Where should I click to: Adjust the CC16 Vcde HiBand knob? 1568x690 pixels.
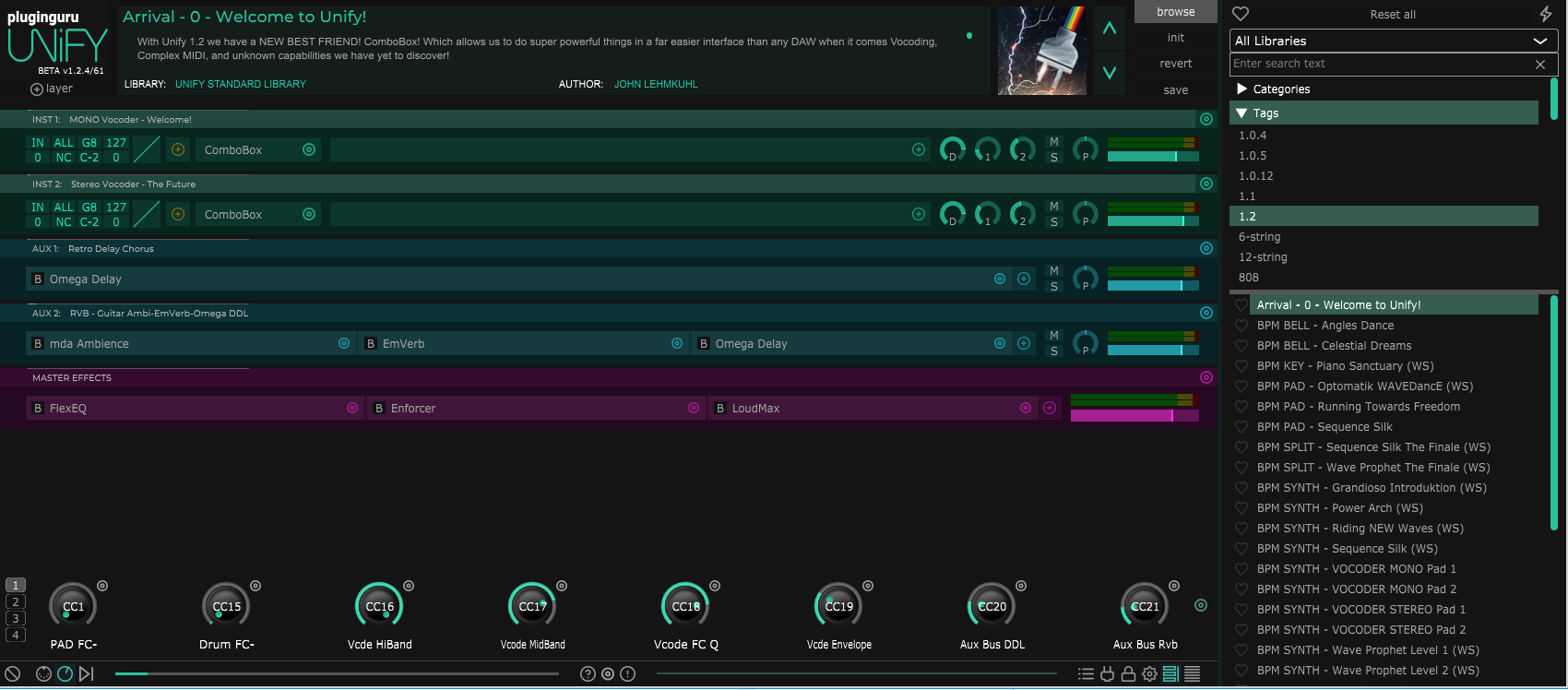380,606
